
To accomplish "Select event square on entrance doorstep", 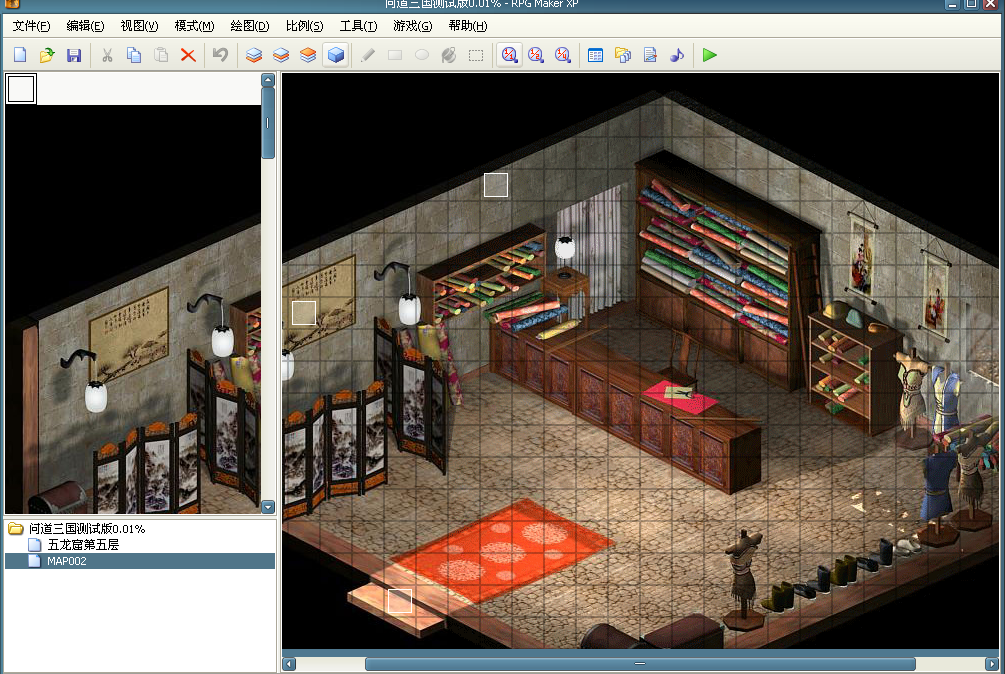I will click(400, 601).
